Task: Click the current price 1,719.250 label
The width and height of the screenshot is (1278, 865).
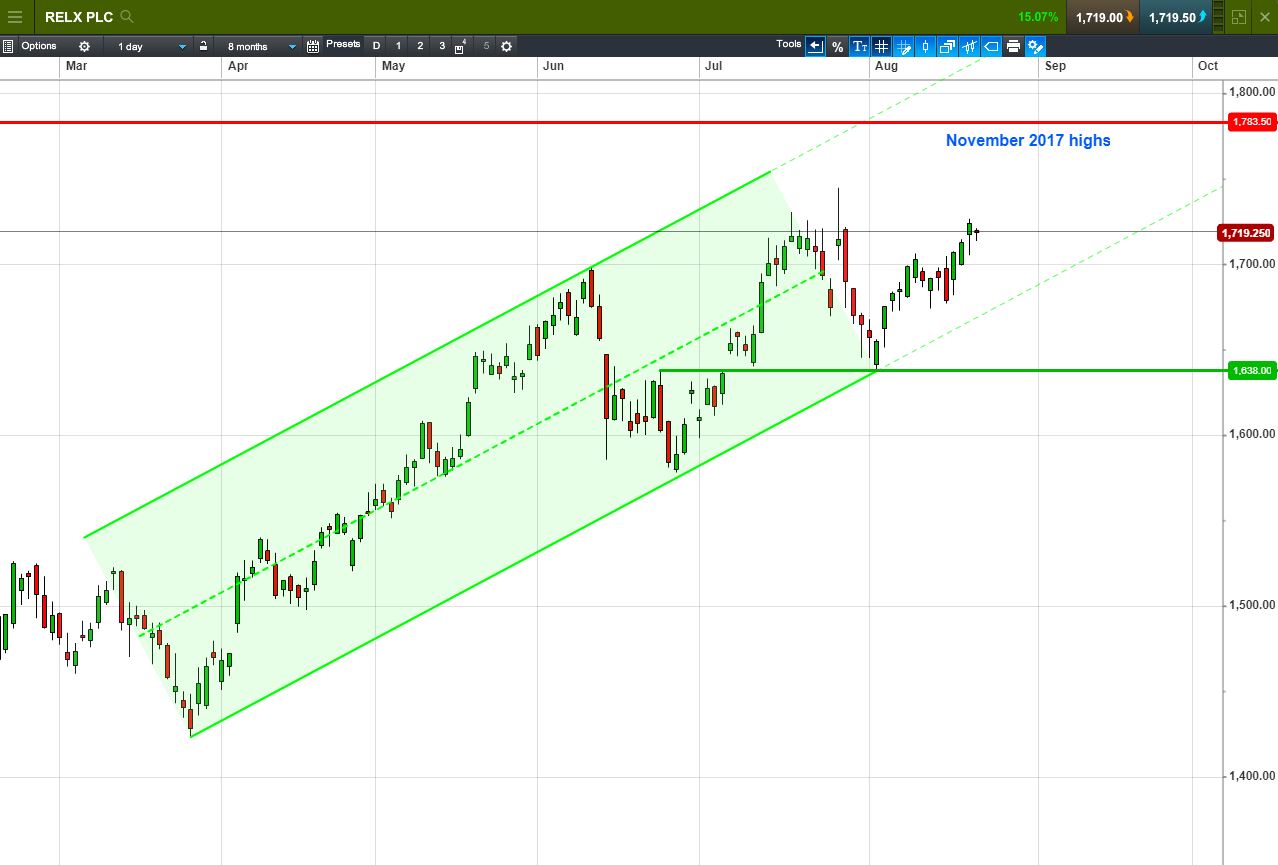Action: pos(1245,233)
